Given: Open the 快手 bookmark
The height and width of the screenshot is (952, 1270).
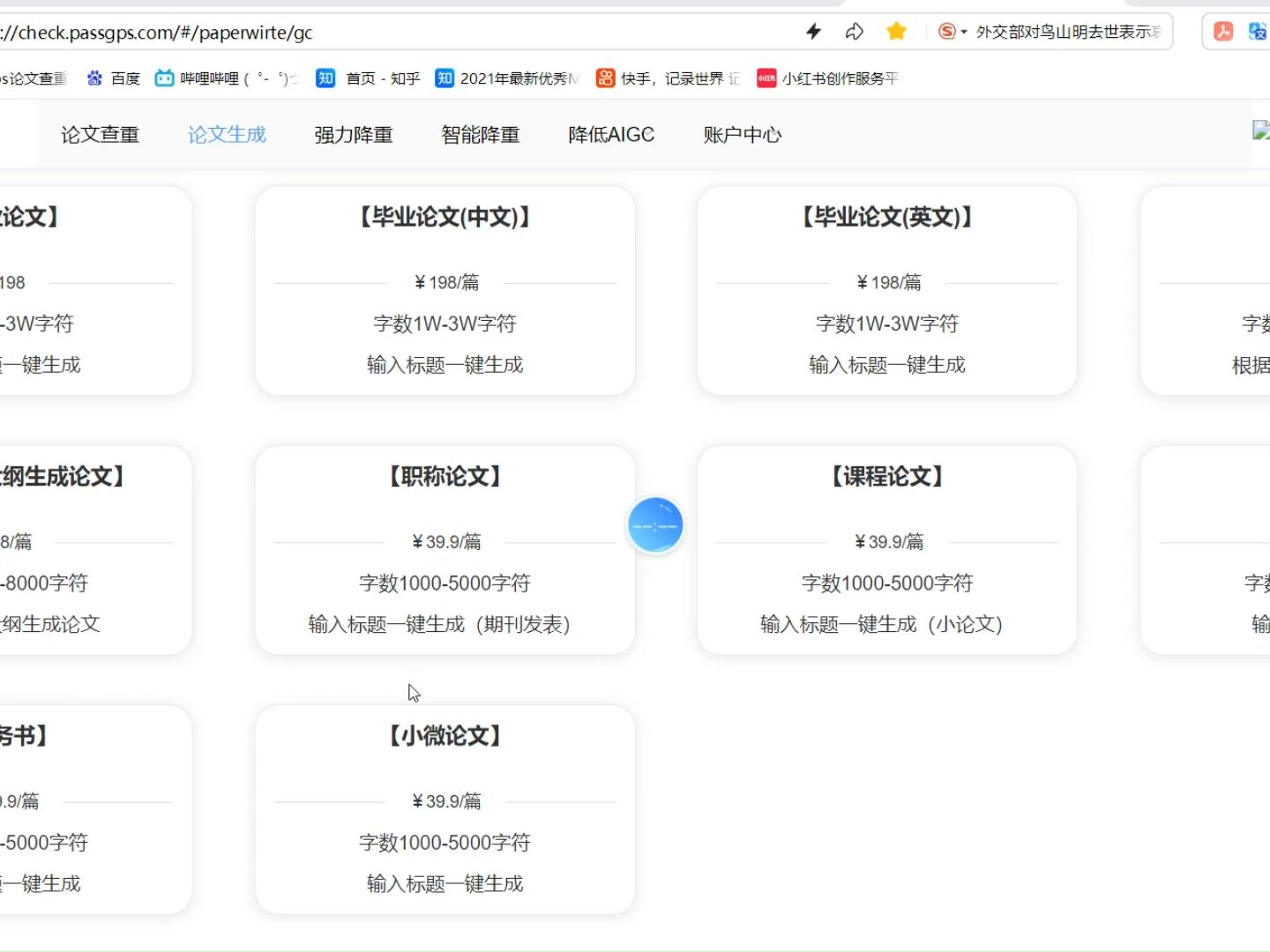Looking at the screenshot, I should [x=669, y=78].
